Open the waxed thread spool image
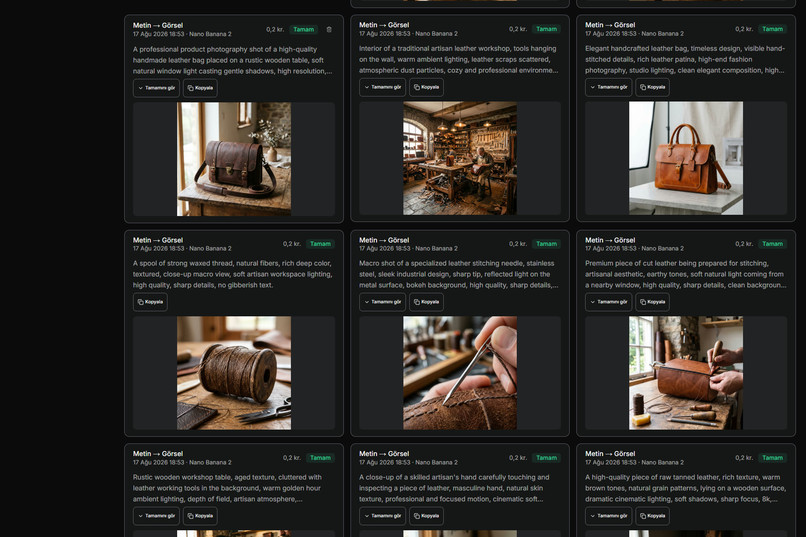Image resolution: width=806 pixels, height=537 pixels. tap(234, 373)
